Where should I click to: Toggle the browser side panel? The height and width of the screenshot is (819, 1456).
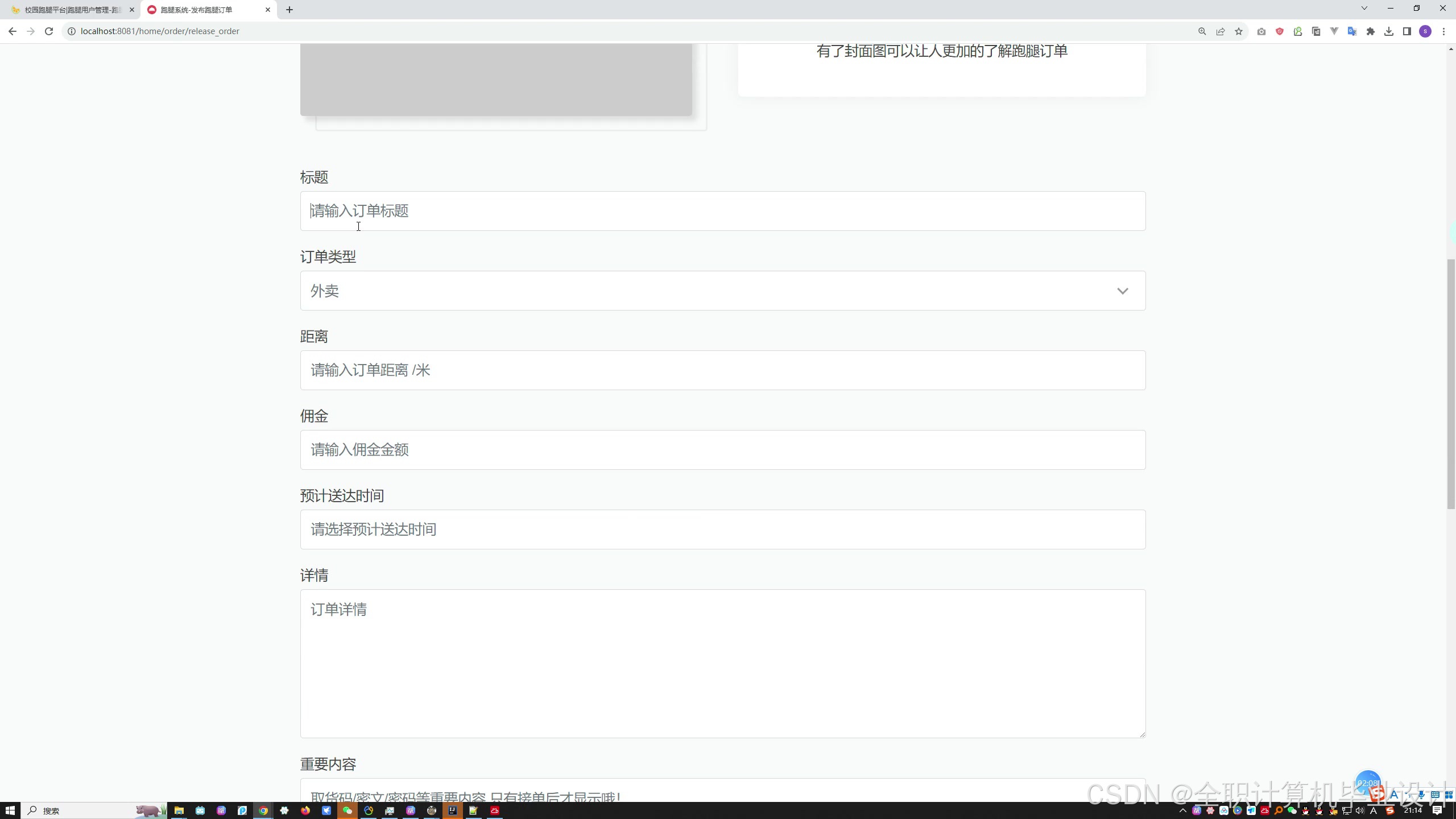click(x=1407, y=31)
